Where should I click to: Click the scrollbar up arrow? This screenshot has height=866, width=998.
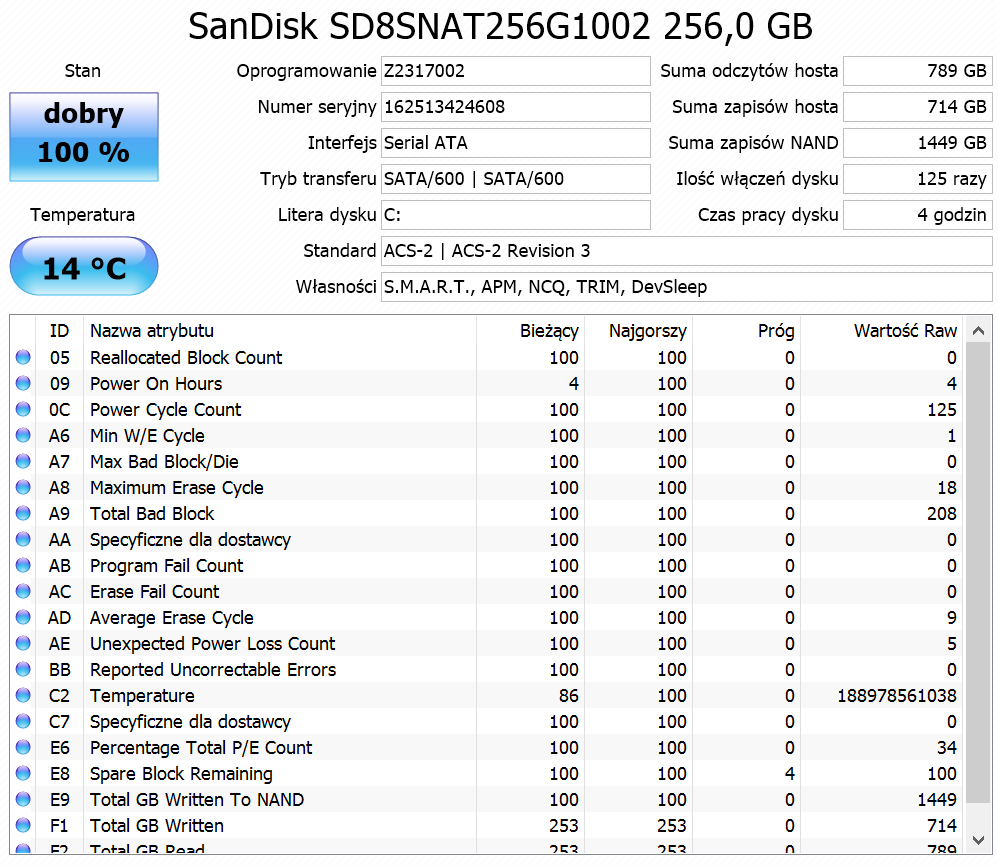[x=978, y=330]
